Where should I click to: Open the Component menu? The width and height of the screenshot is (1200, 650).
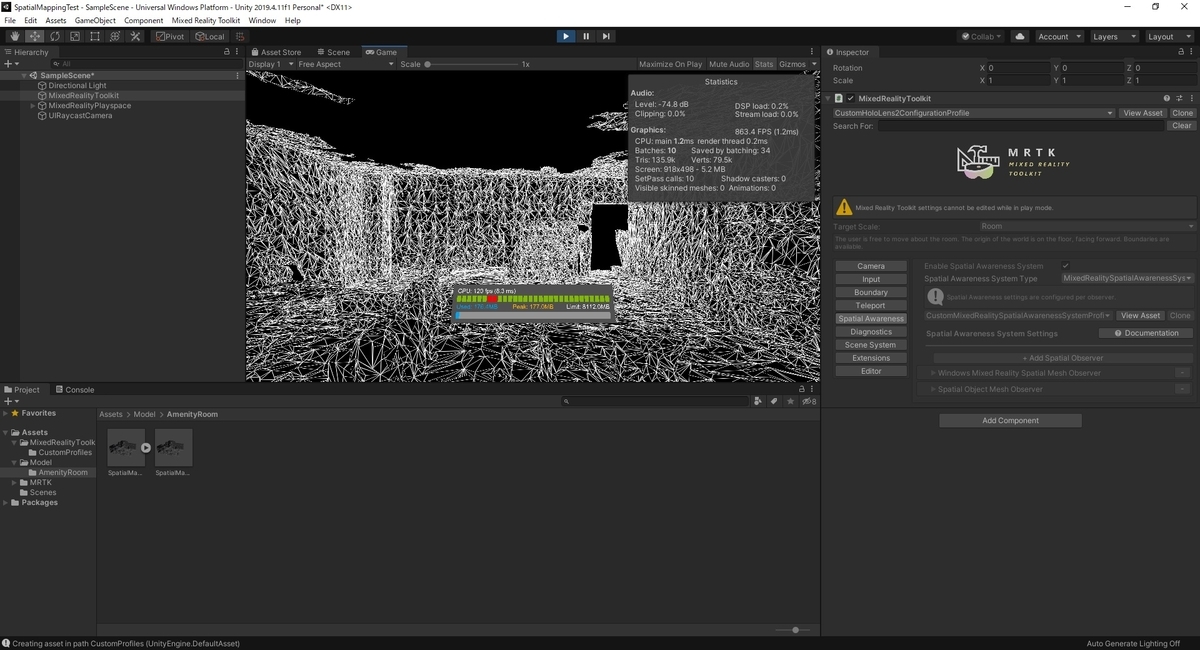coord(144,20)
